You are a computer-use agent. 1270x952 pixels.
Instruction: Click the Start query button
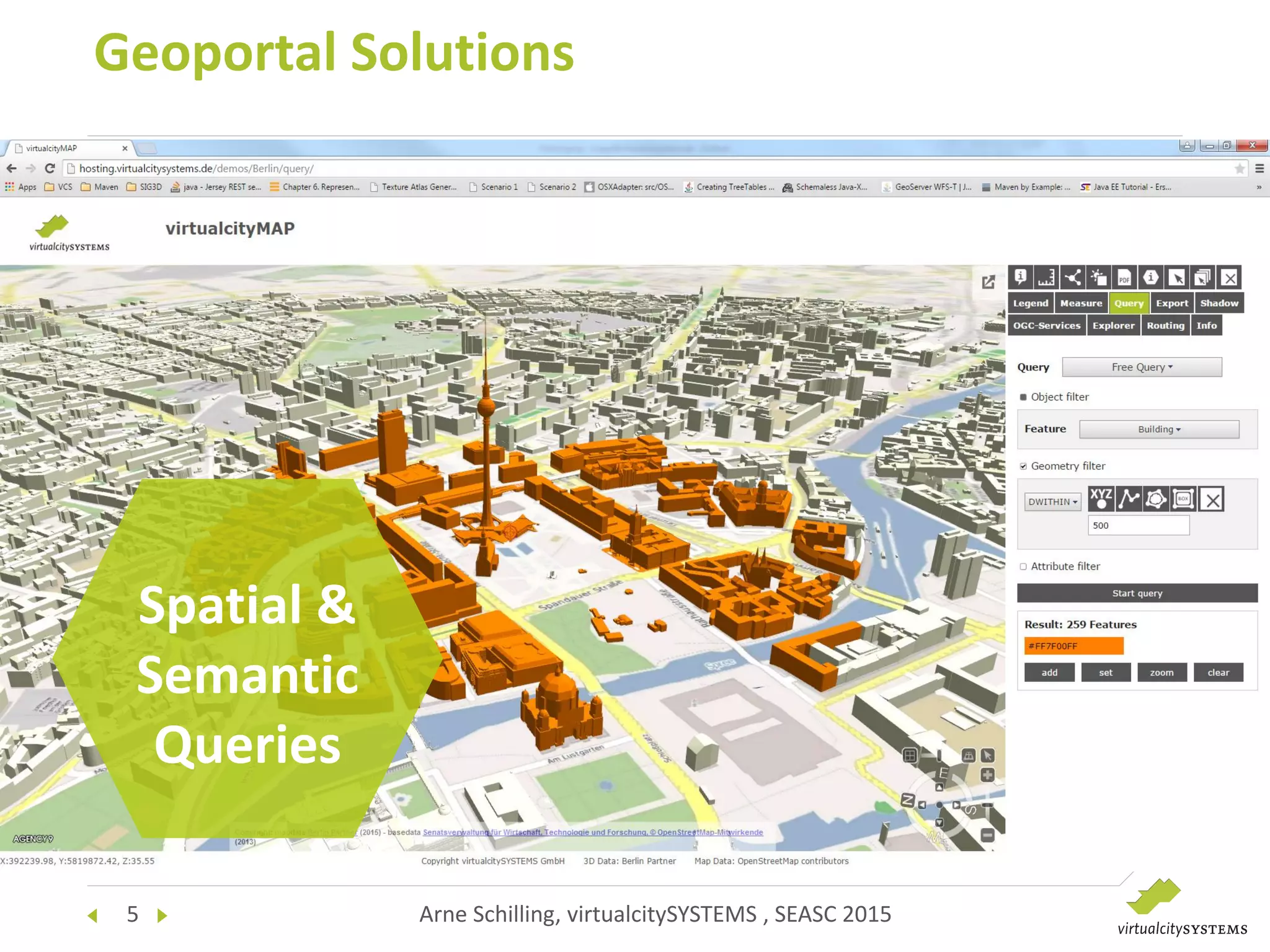[1137, 593]
